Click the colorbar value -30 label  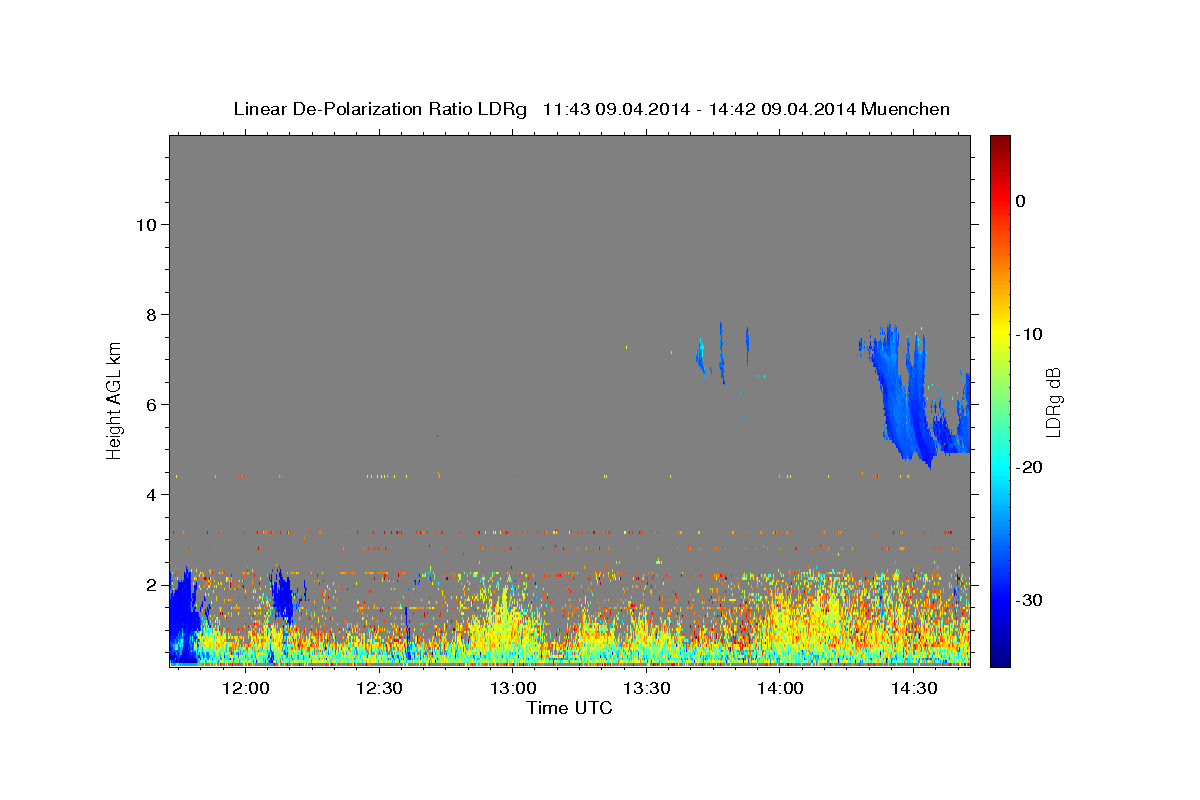1029,600
